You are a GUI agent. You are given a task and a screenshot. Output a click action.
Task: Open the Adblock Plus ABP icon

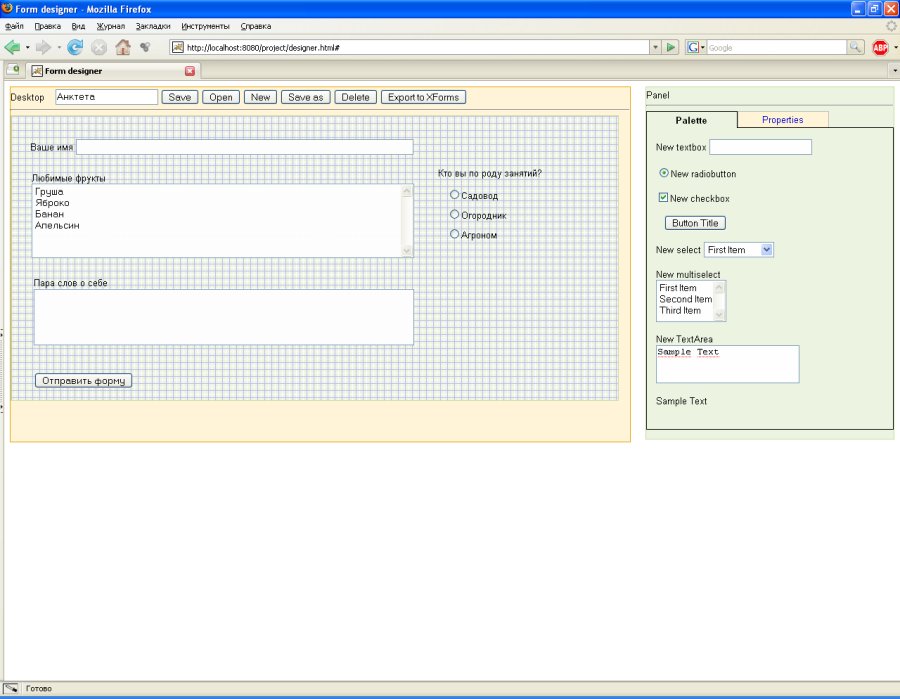tap(880, 48)
